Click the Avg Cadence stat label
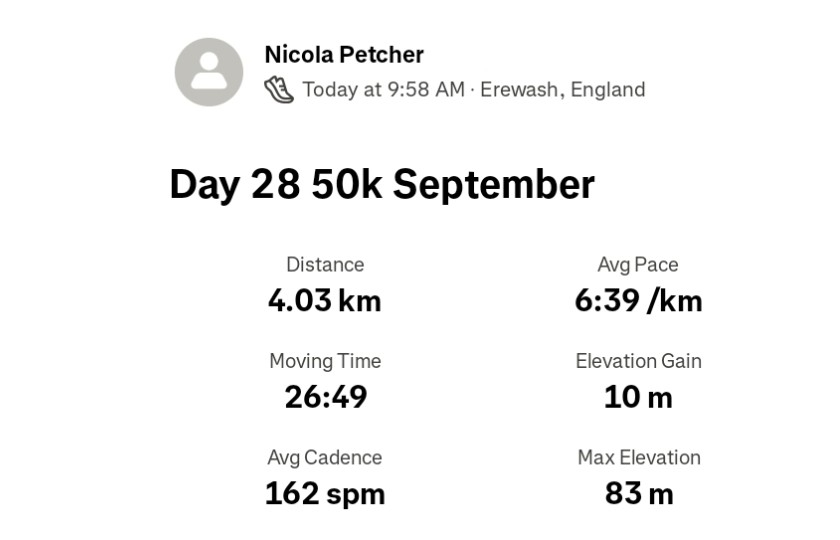Screen dimensions: 840x540 coord(325,457)
